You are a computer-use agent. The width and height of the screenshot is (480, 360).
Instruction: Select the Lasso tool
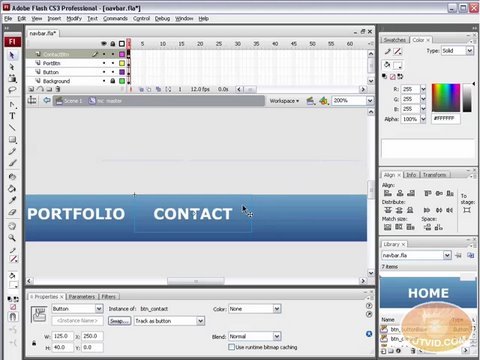coord(12,90)
